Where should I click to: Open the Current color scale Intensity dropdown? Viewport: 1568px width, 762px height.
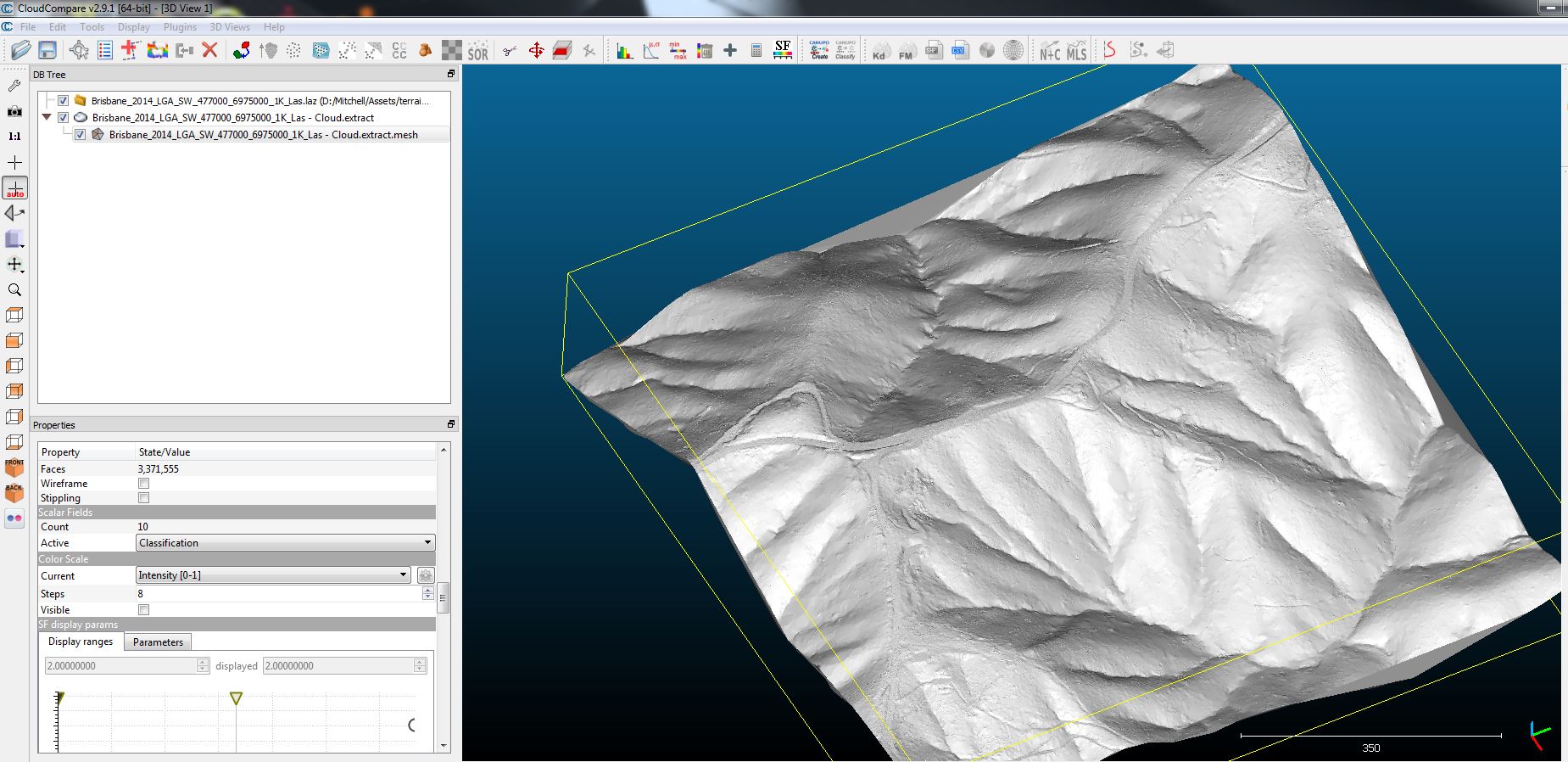pos(273,575)
